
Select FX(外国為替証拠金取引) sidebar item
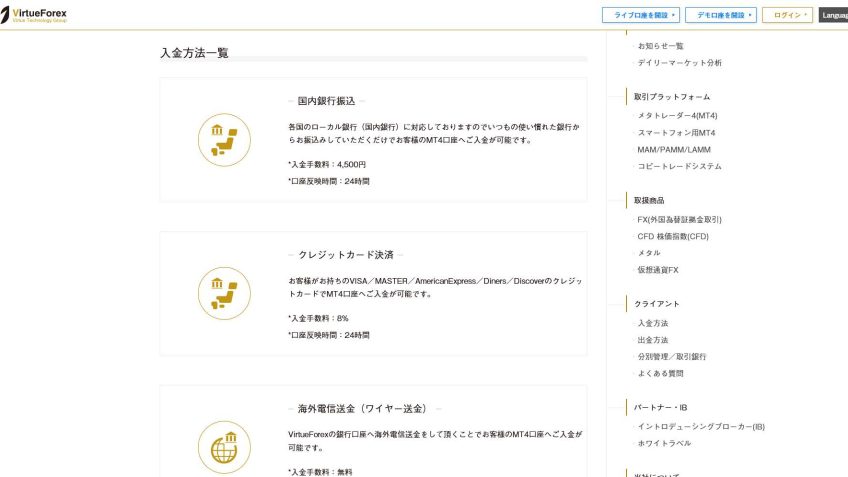click(679, 220)
